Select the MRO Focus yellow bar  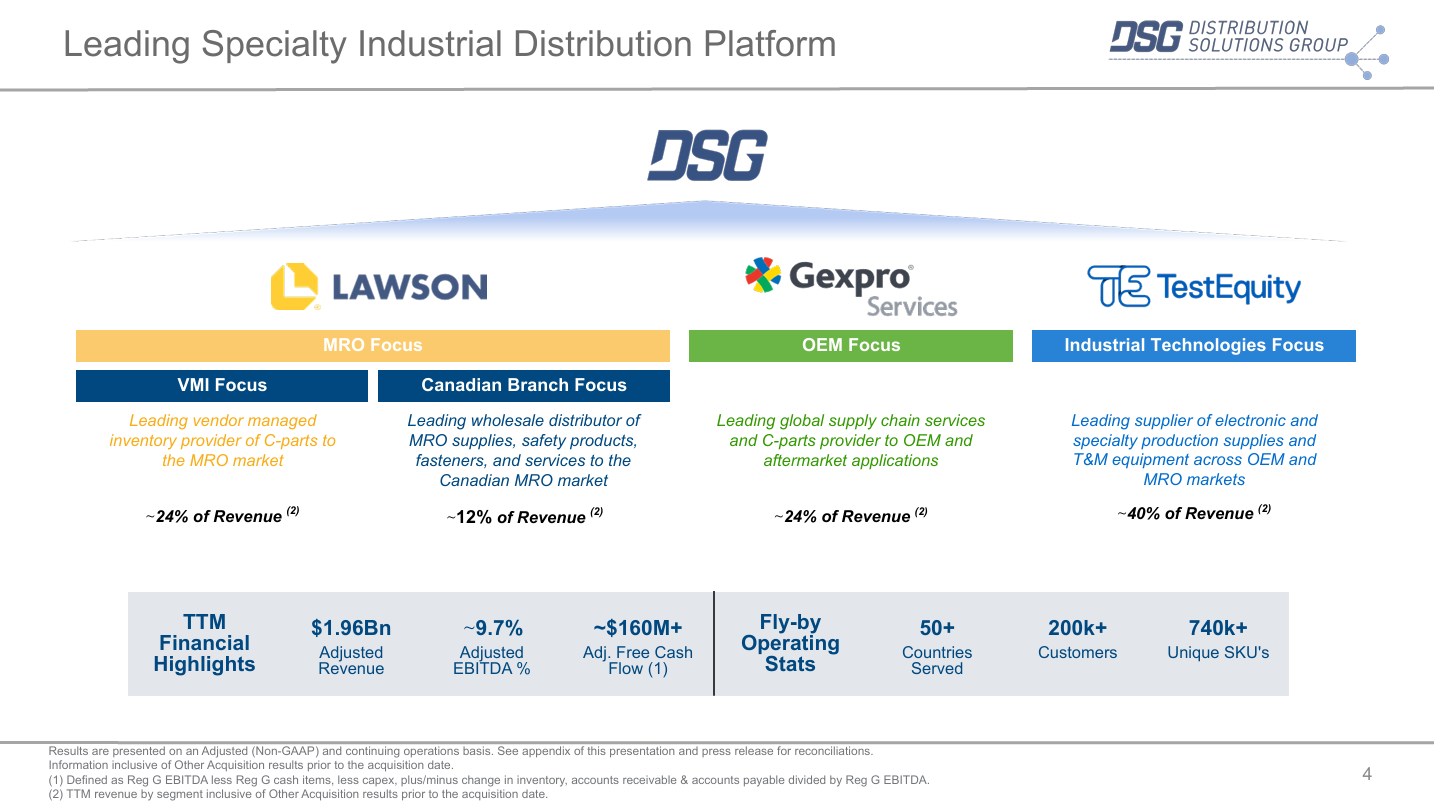tap(373, 346)
